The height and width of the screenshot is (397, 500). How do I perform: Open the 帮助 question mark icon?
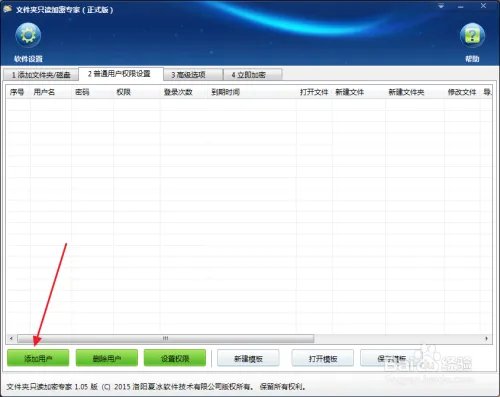(x=472, y=35)
